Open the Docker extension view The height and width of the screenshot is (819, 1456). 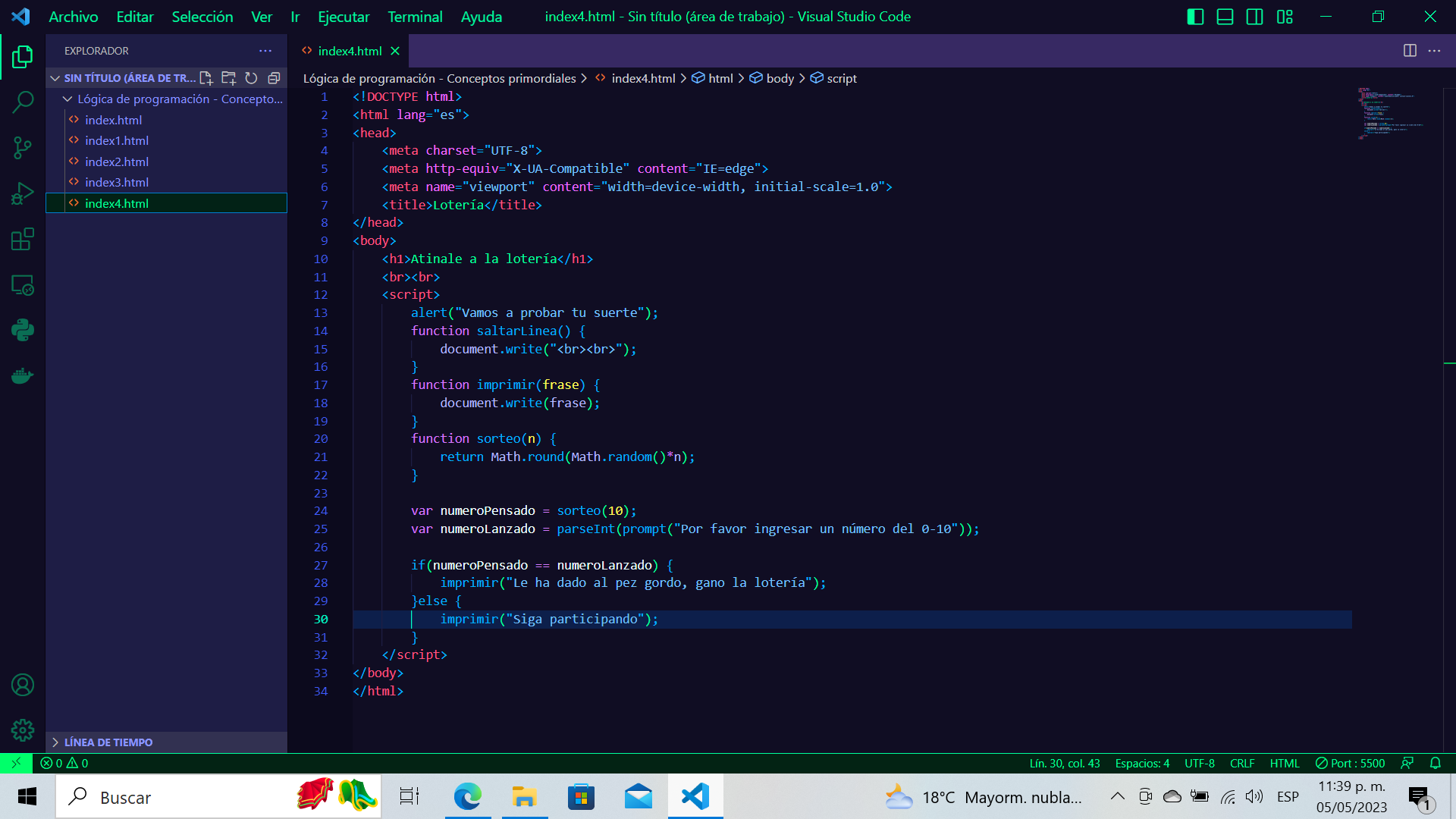pyautogui.click(x=23, y=375)
